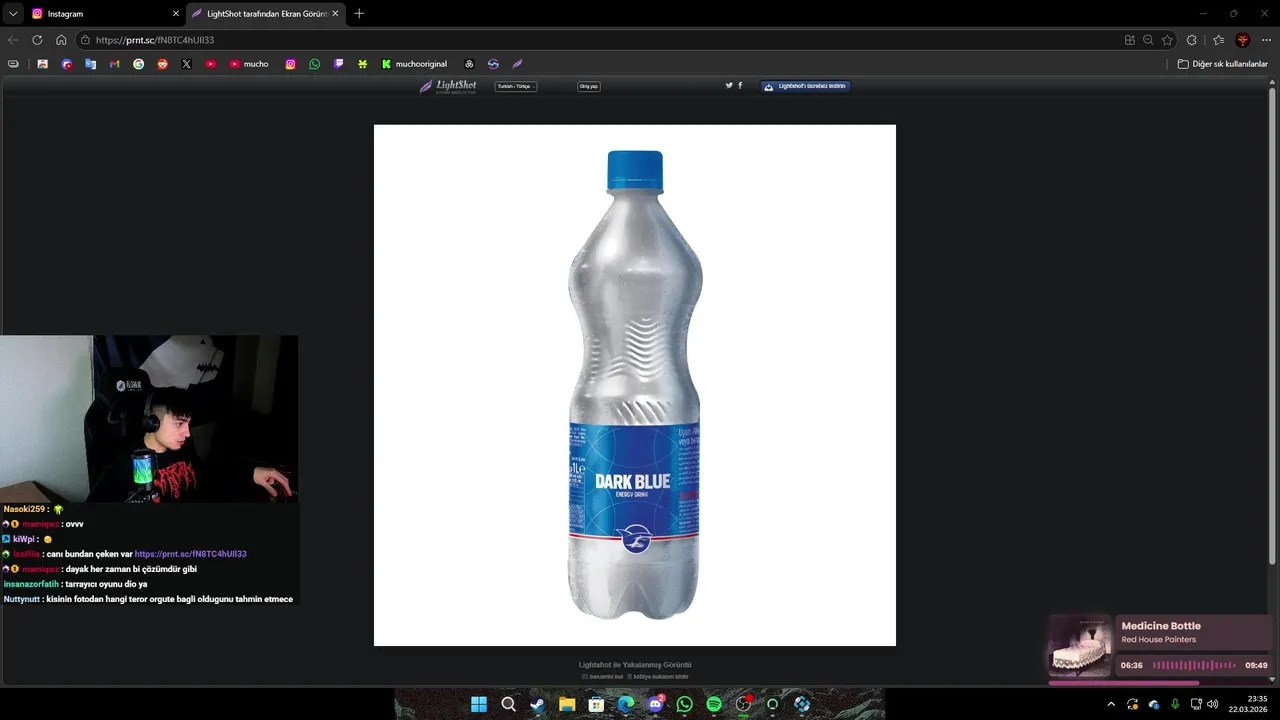Open Discord from the taskbar

tap(655, 704)
